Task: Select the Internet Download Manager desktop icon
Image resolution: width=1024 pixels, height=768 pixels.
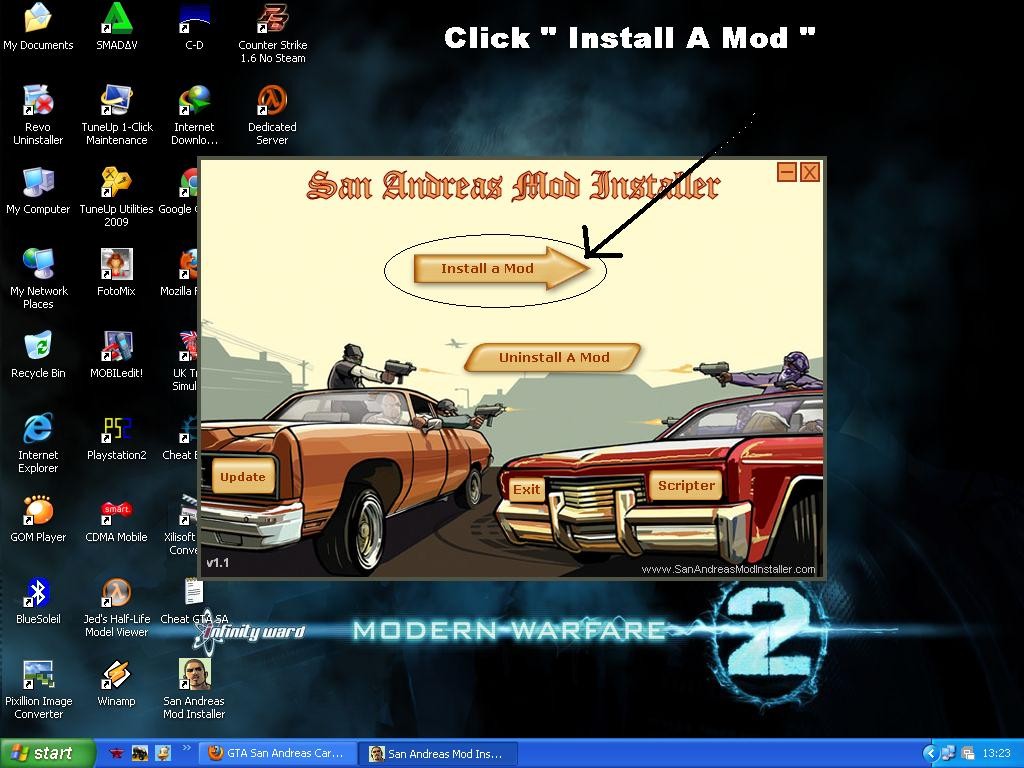Action: pos(194,115)
